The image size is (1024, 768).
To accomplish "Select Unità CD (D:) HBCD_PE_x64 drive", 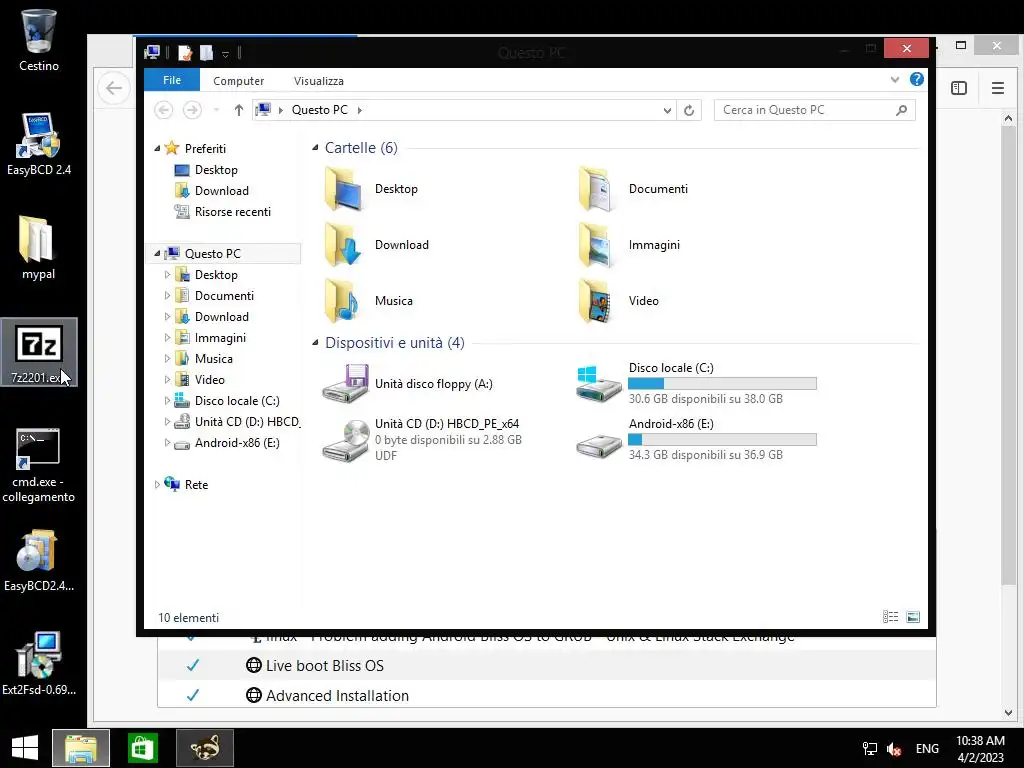I will pyautogui.click(x=422, y=440).
